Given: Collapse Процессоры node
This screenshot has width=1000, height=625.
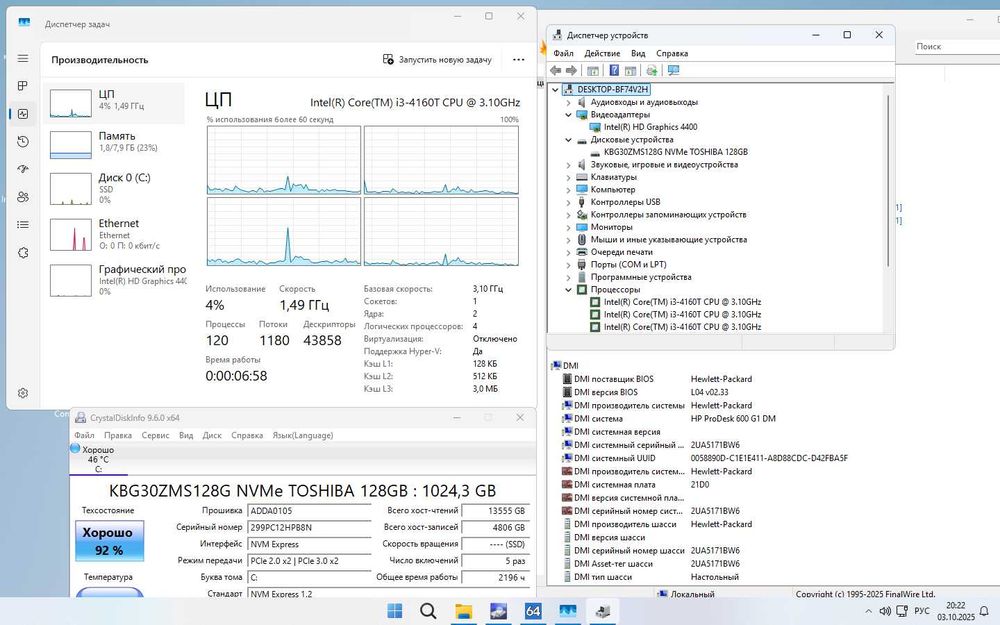Looking at the screenshot, I should (568, 290).
